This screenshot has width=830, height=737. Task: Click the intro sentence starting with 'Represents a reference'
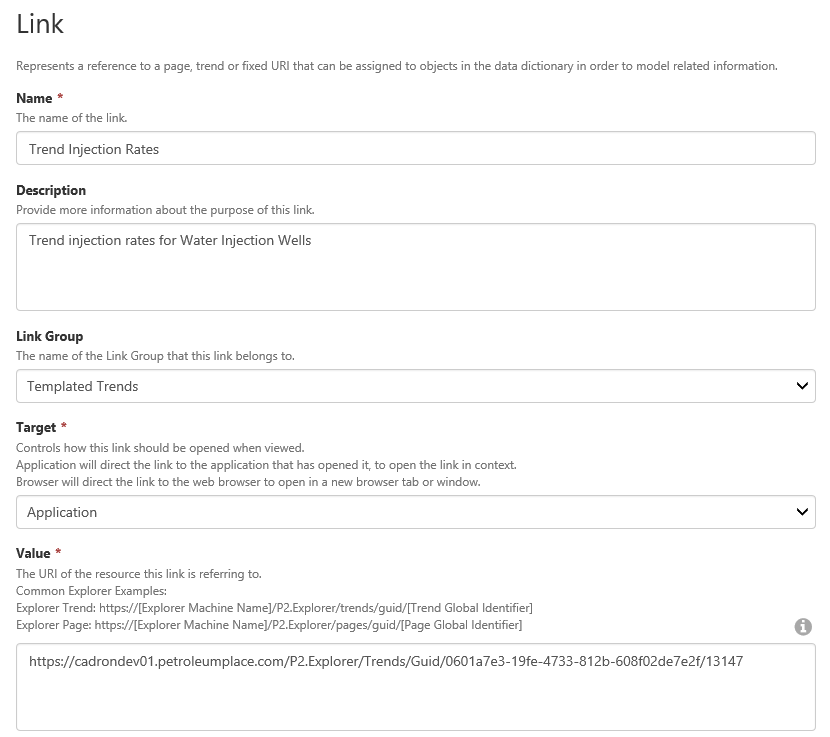pos(396,66)
